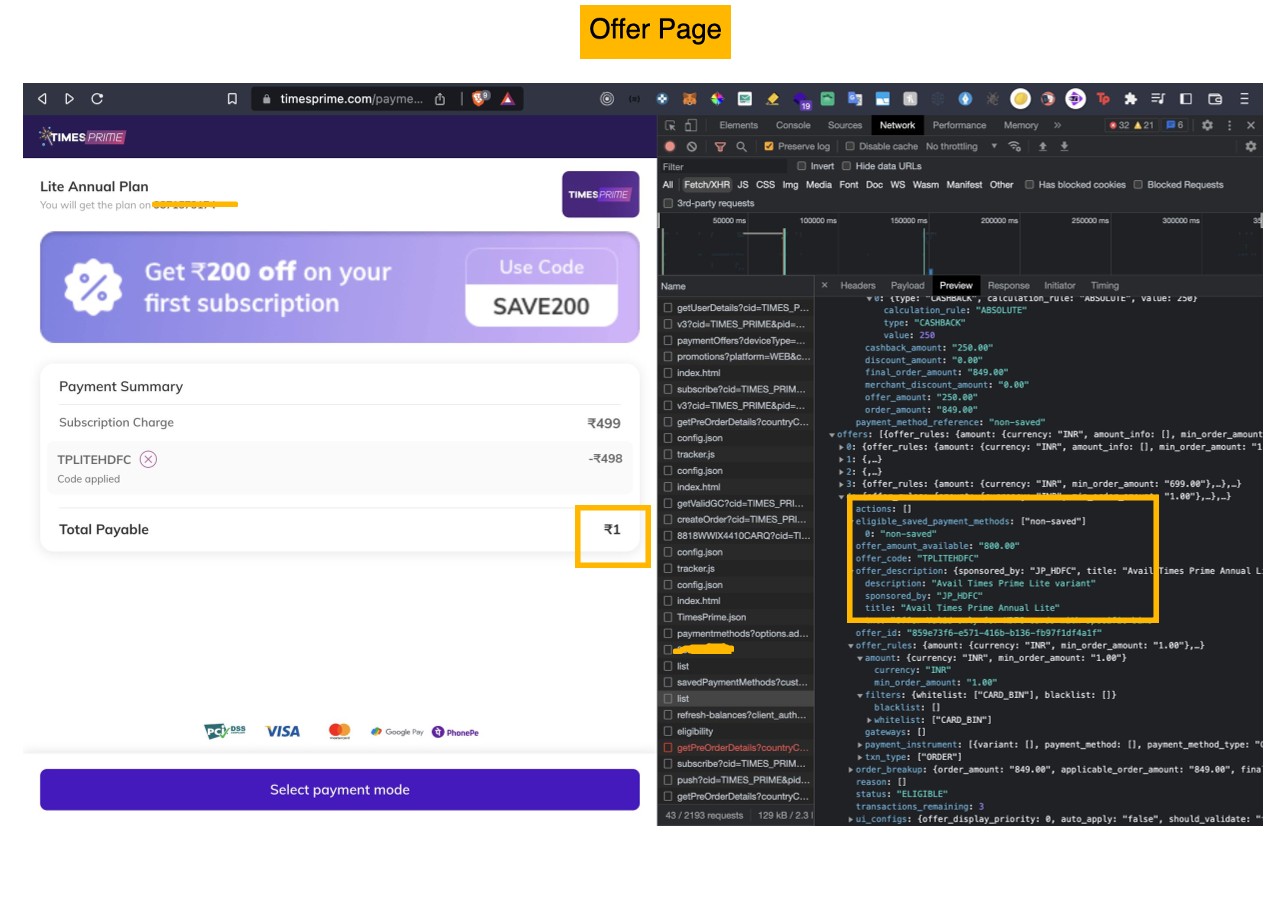Open DevTools settings gear
1286x909 pixels.
(x=1207, y=126)
